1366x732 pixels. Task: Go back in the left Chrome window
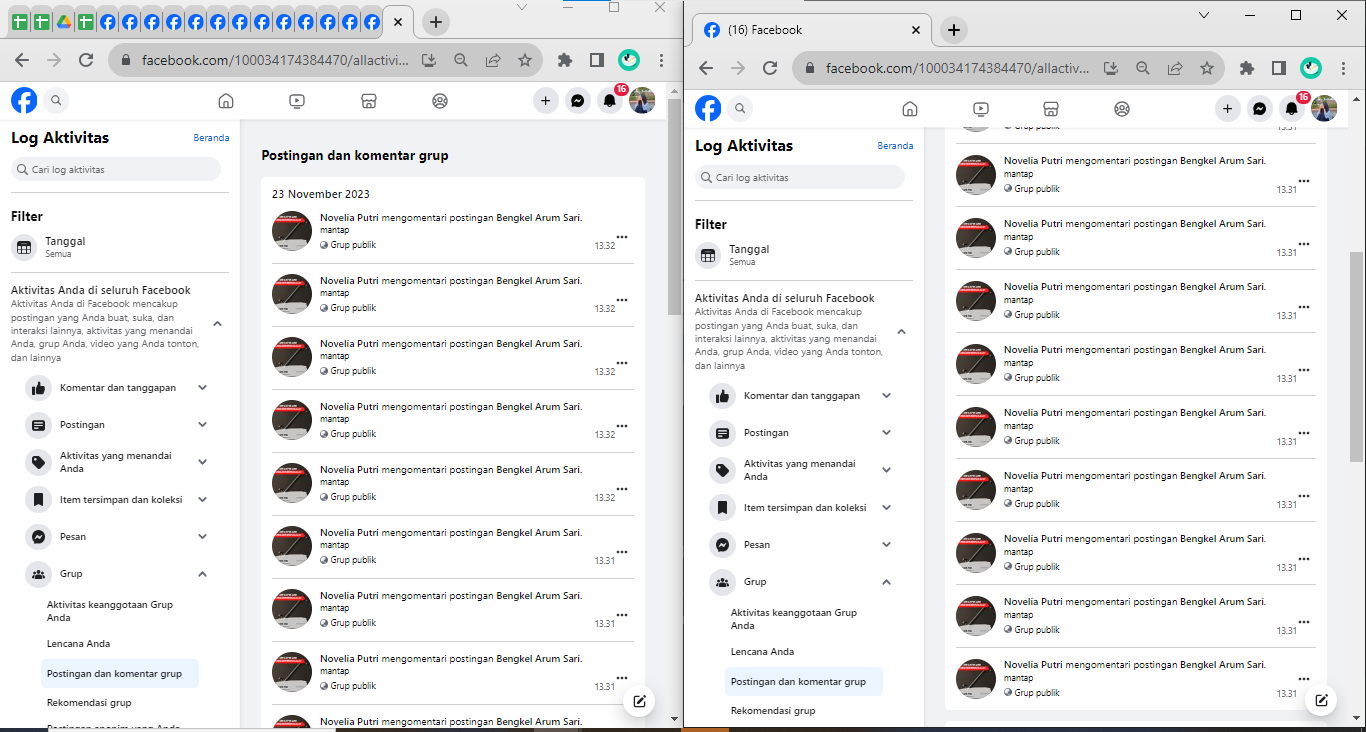22,60
